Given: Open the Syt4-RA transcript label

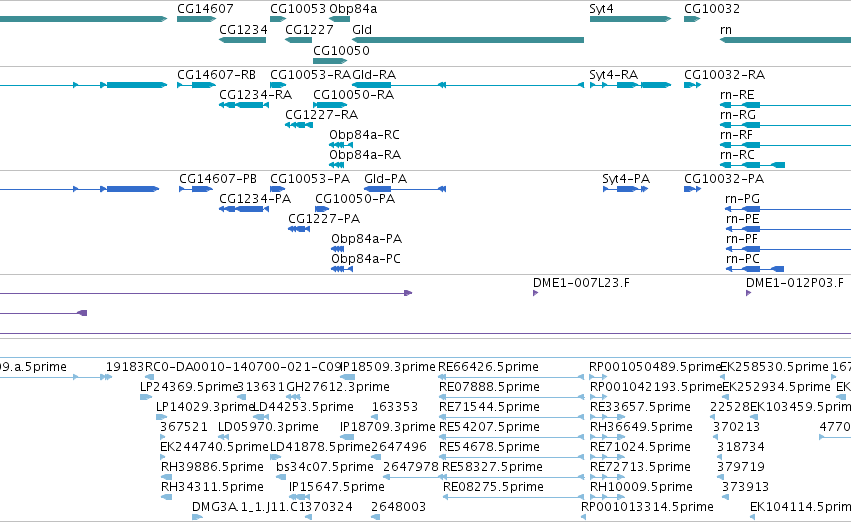Looking at the screenshot, I should coord(613,74).
